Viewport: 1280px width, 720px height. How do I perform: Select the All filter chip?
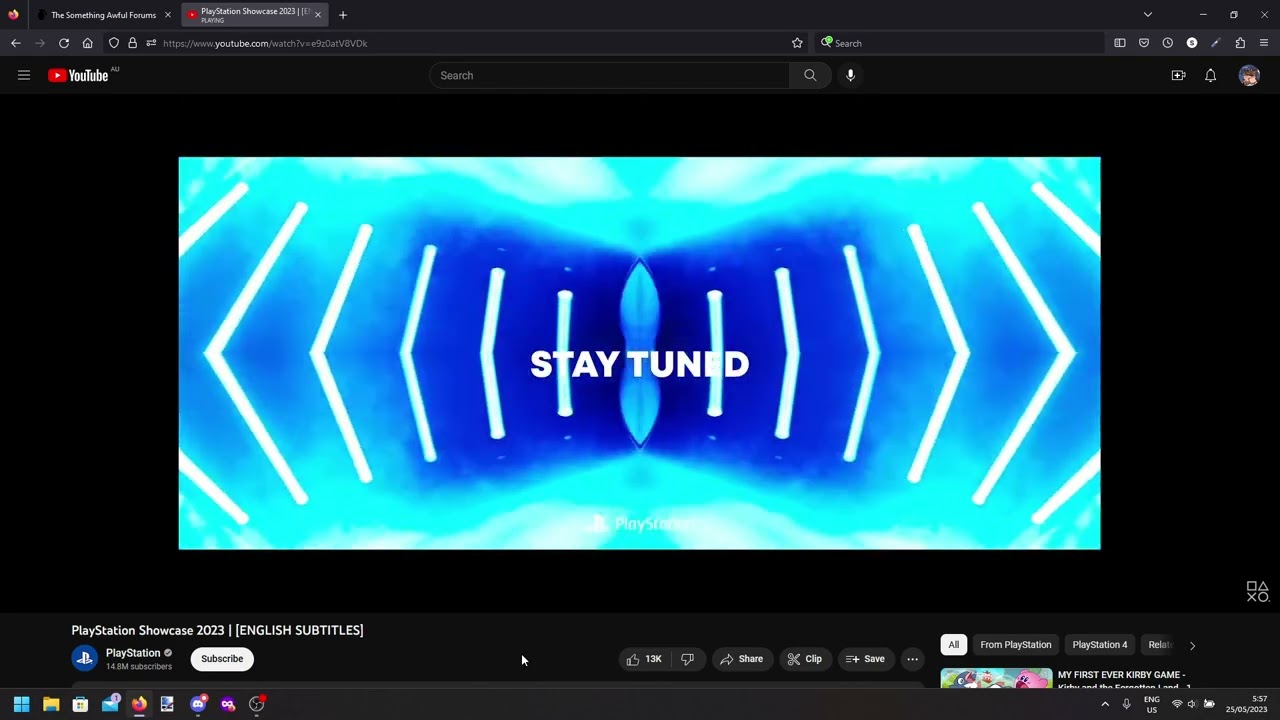click(953, 645)
